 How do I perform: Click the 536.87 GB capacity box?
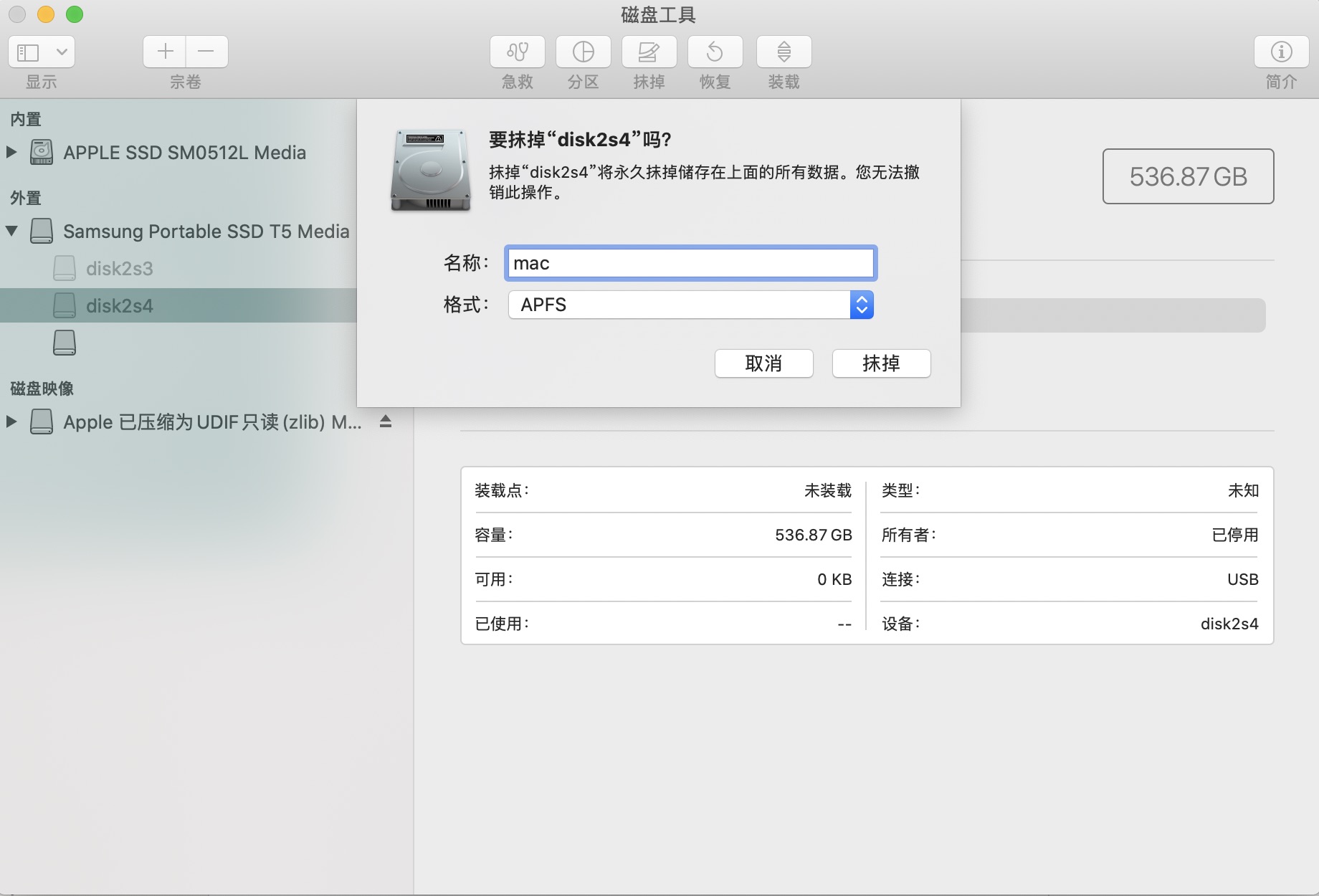(x=1189, y=176)
